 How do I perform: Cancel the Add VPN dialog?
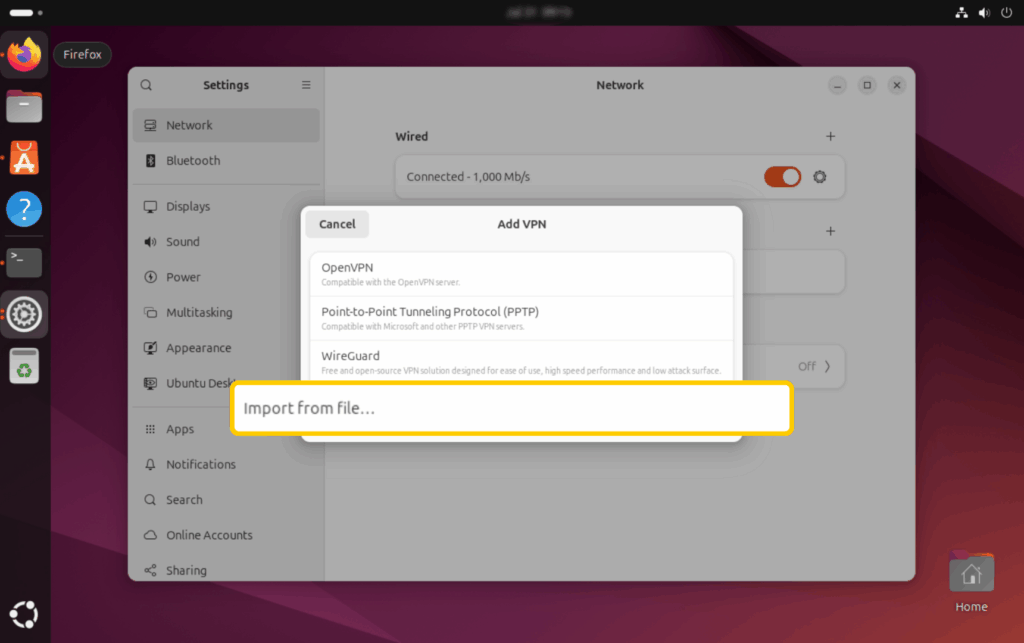(337, 224)
